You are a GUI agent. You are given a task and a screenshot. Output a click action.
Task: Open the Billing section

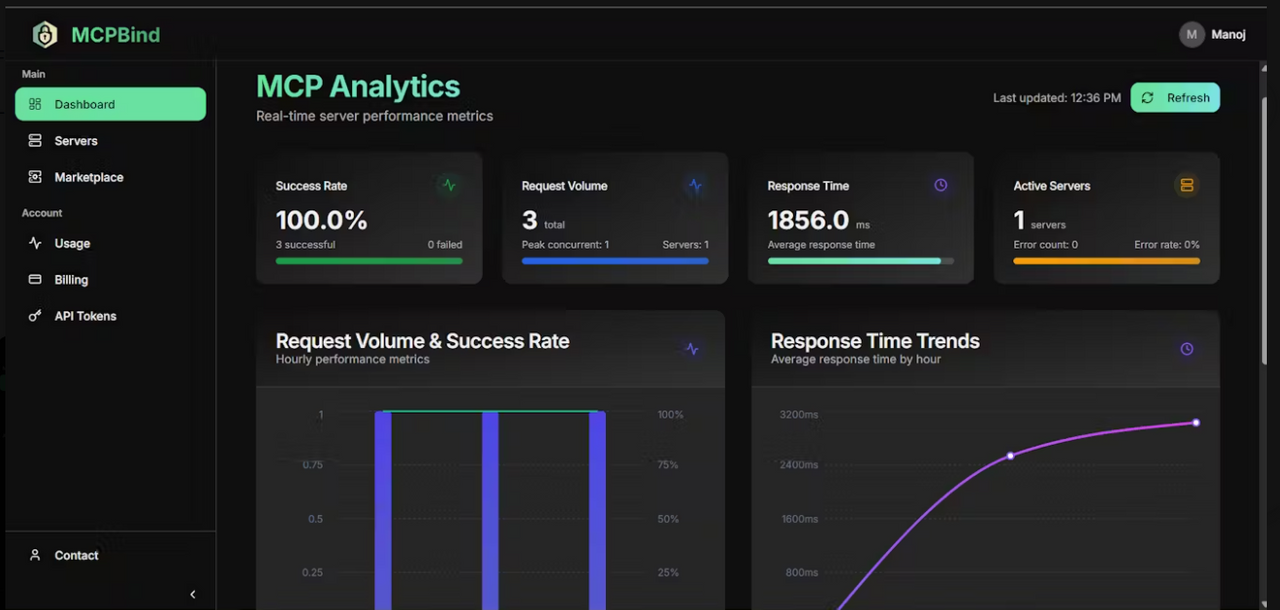pyautogui.click(x=110, y=280)
